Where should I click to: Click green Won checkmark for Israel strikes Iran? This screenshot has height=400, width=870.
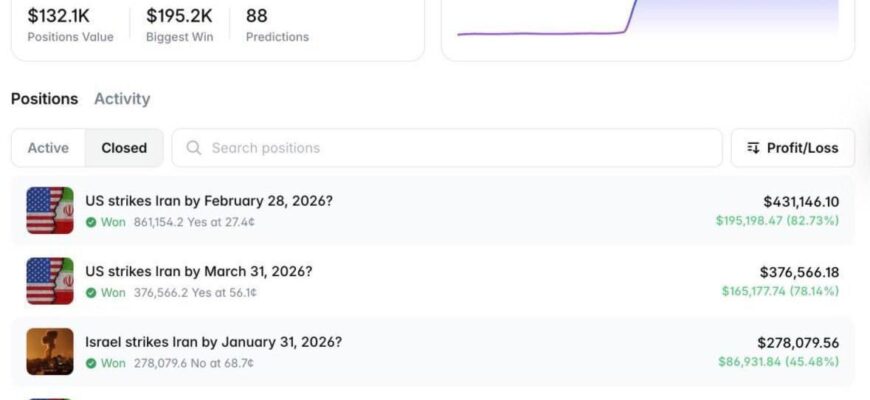[91, 363]
